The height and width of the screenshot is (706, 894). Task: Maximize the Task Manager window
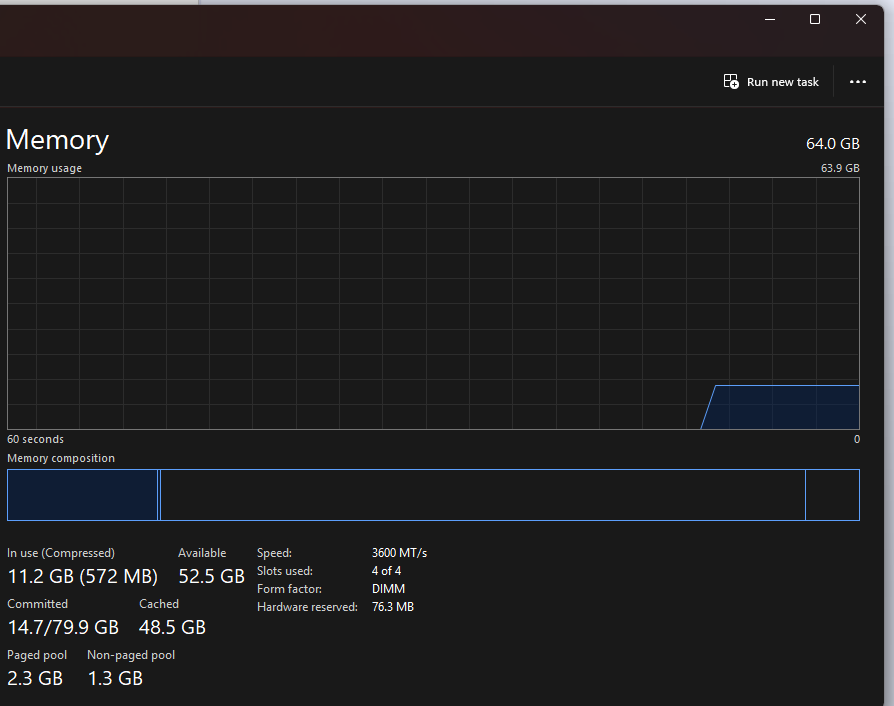click(x=815, y=19)
